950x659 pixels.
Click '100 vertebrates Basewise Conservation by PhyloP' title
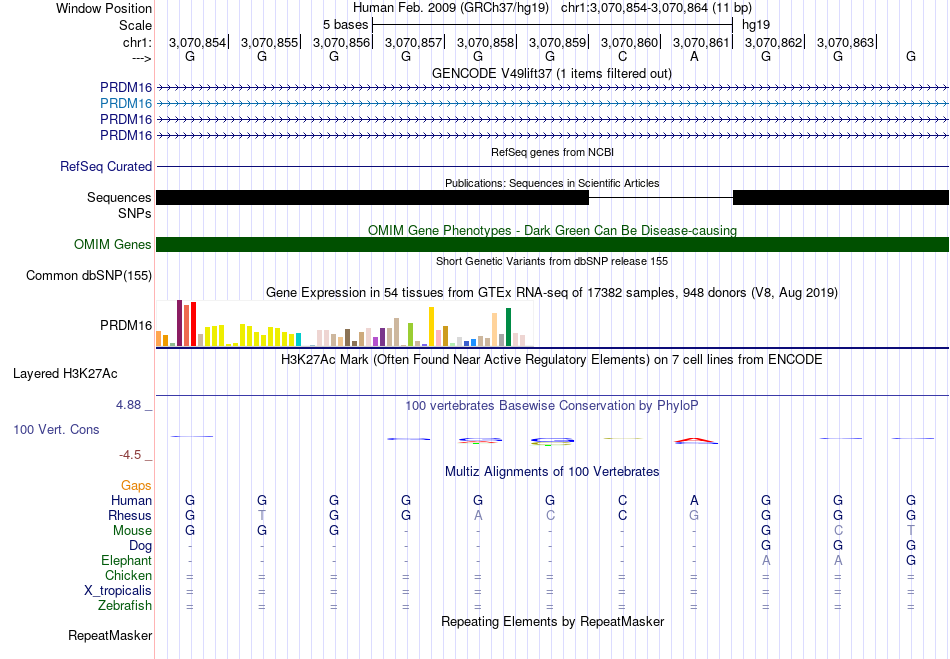click(552, 405)
